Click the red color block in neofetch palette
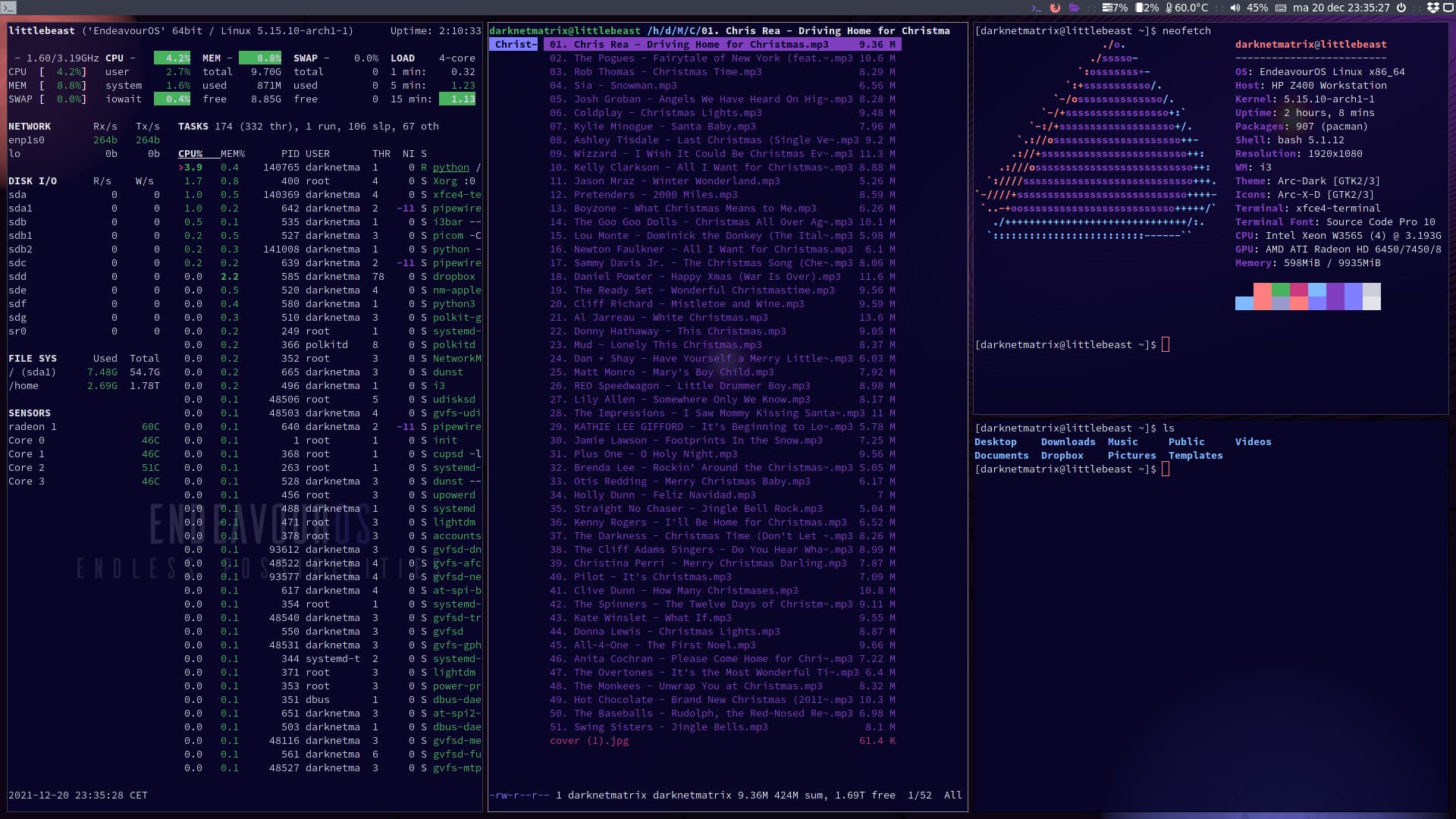 tap(1262, 290)
